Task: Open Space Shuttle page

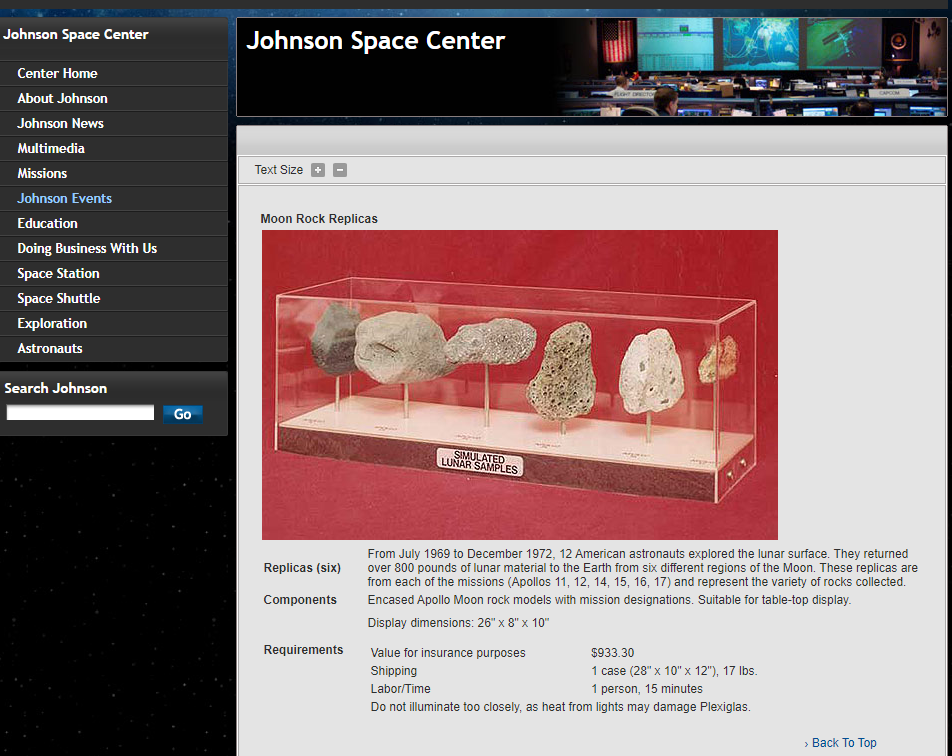Action: pyautogui.click(x=58, y=298)
